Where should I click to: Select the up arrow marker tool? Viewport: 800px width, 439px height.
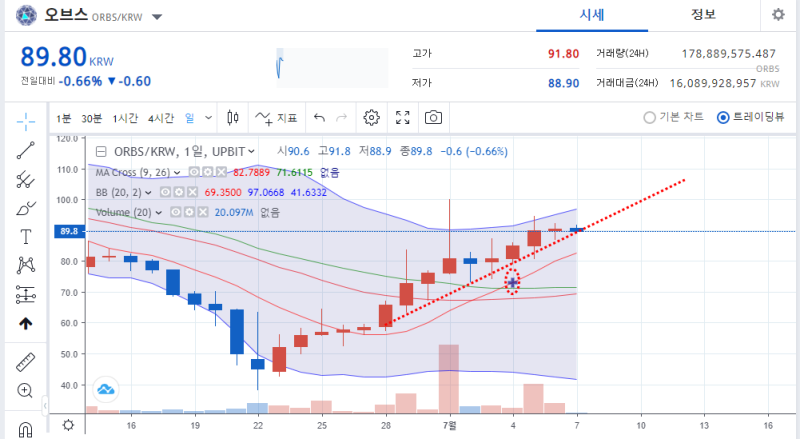(x=26, y=324)
